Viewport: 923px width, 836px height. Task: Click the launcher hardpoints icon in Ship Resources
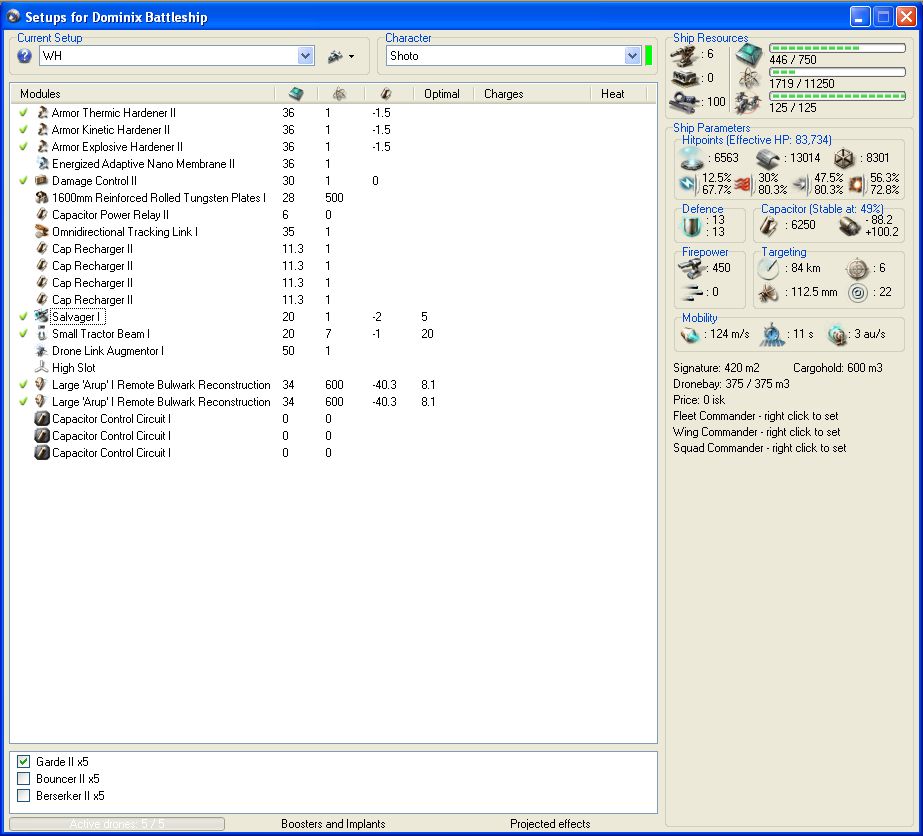[685, 78]
